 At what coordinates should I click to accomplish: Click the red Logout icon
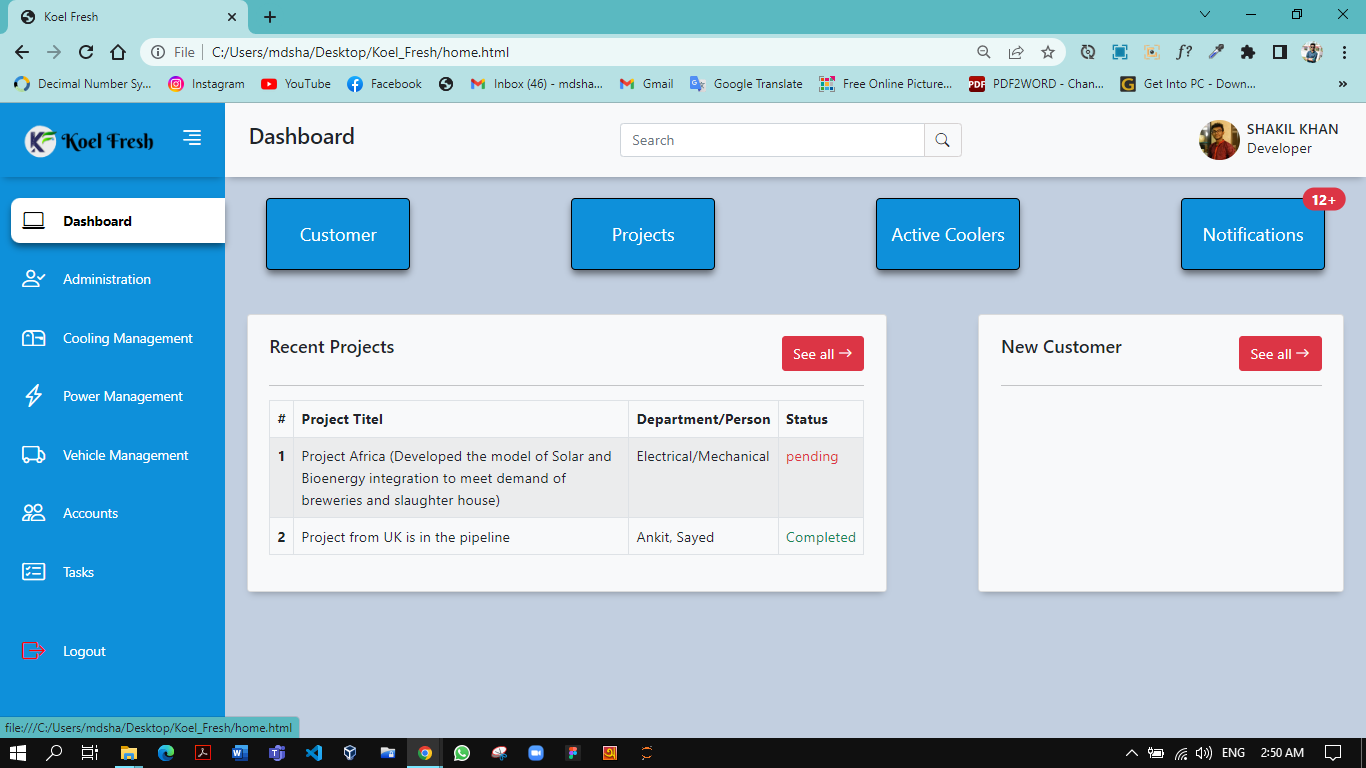34,651
